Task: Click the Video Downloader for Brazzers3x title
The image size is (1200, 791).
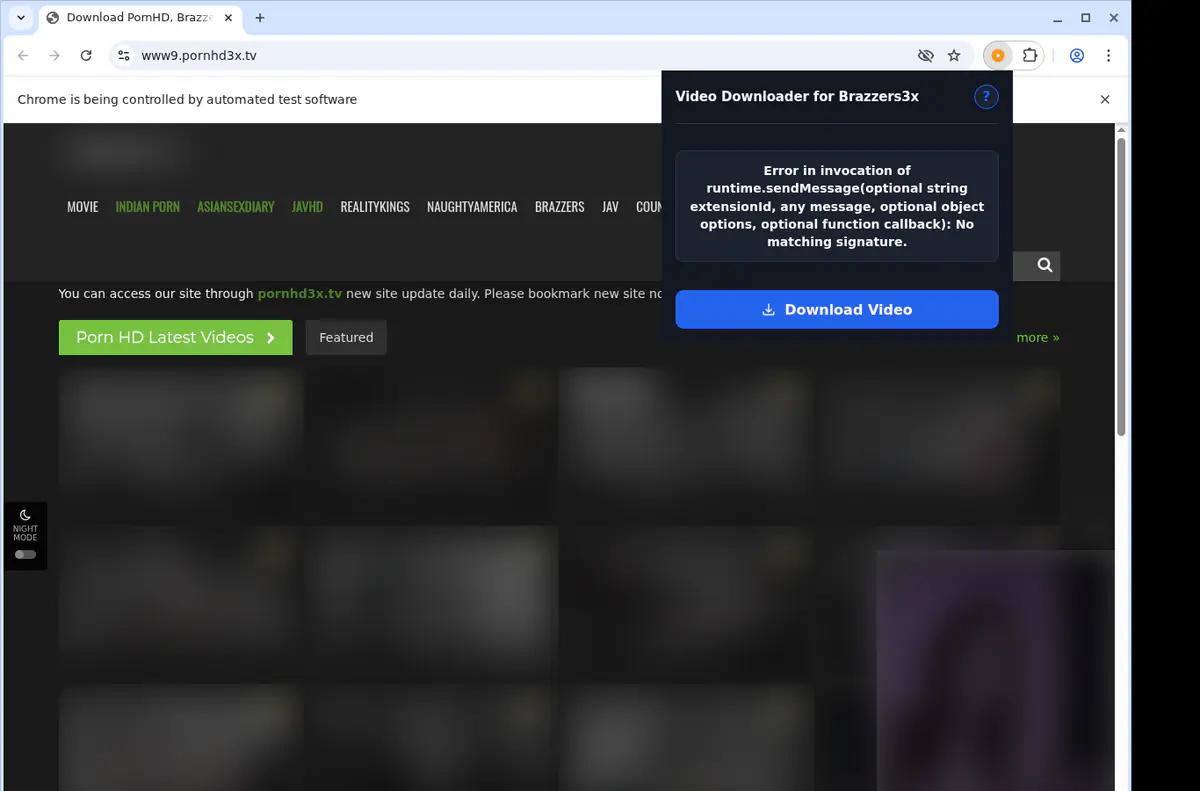Action: [797, 97]
